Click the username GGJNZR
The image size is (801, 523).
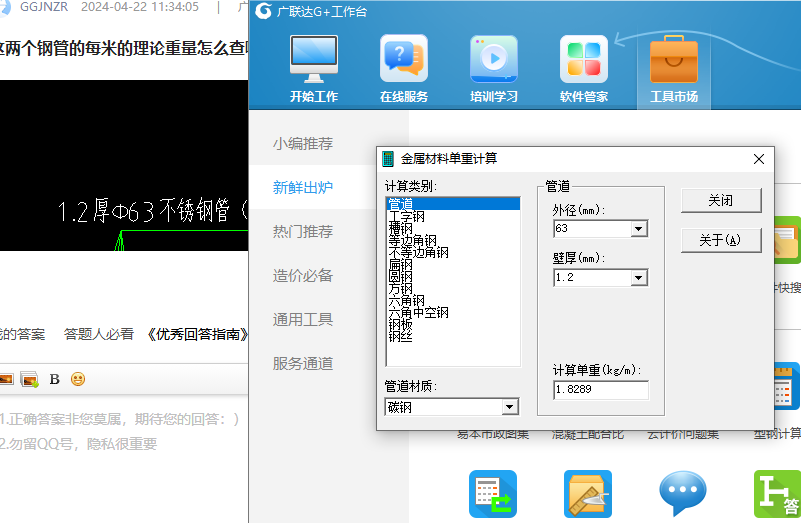point(43,7)
